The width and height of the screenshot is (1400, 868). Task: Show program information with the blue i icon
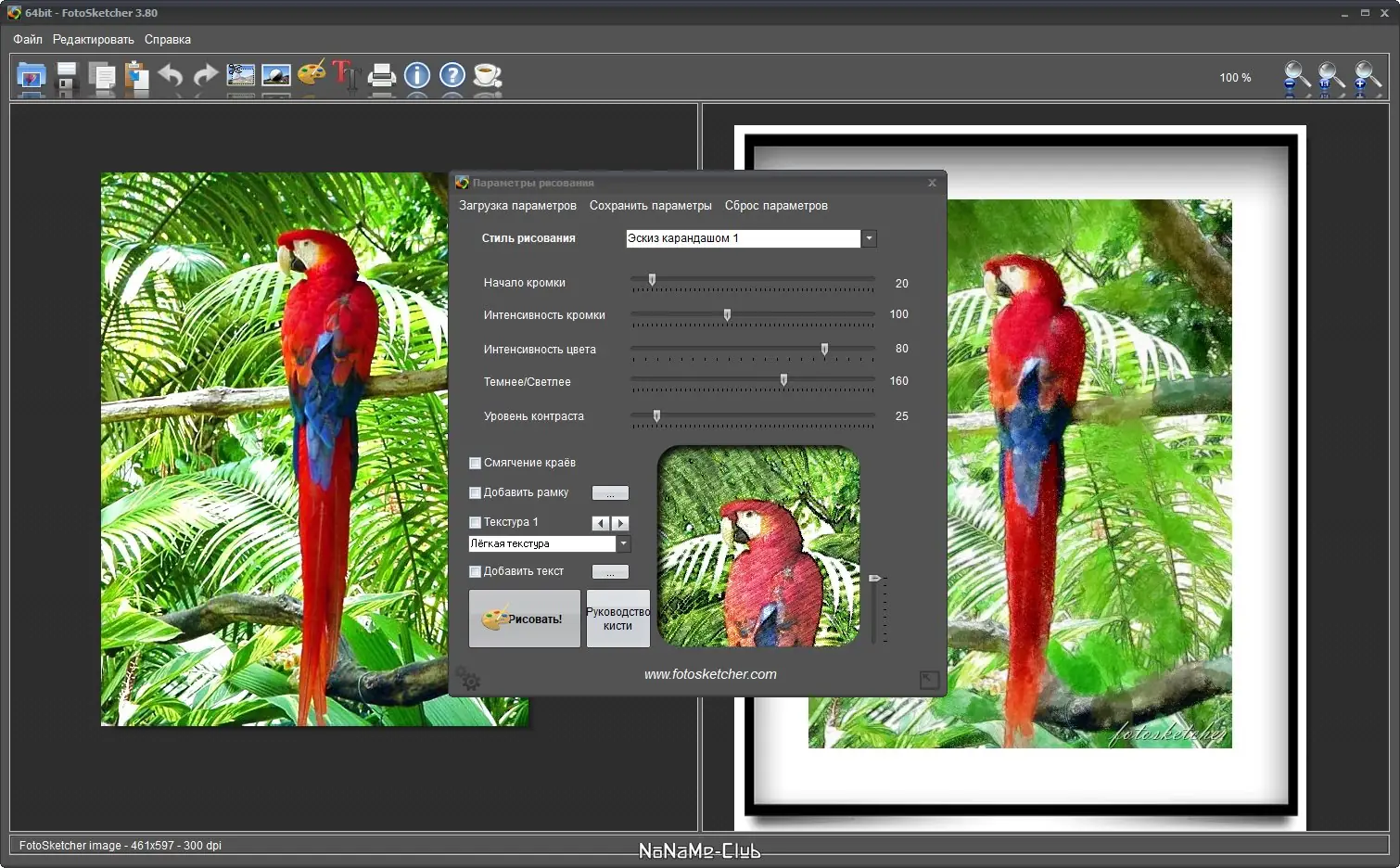pos(417,75)
